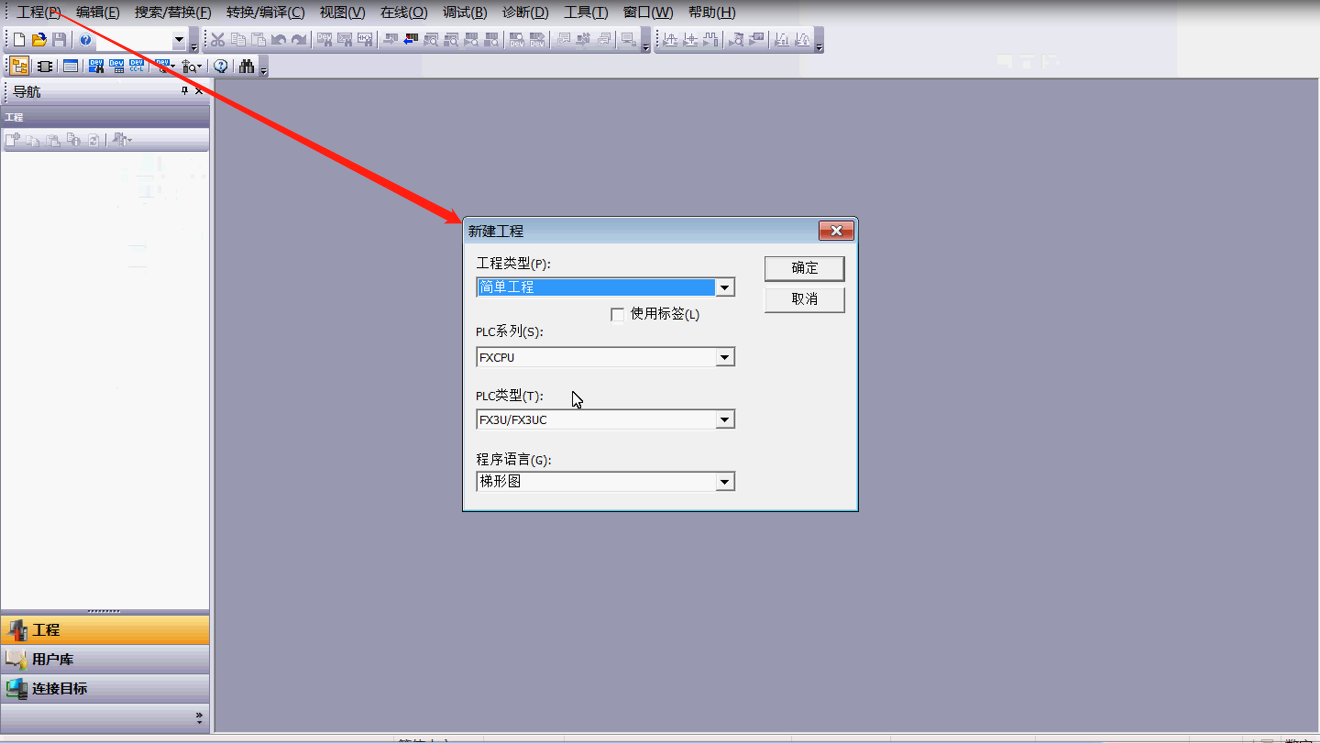This screenshot has height=743, width=1320.
Task: Click the 取消 button
Action: tap(804, 299)
